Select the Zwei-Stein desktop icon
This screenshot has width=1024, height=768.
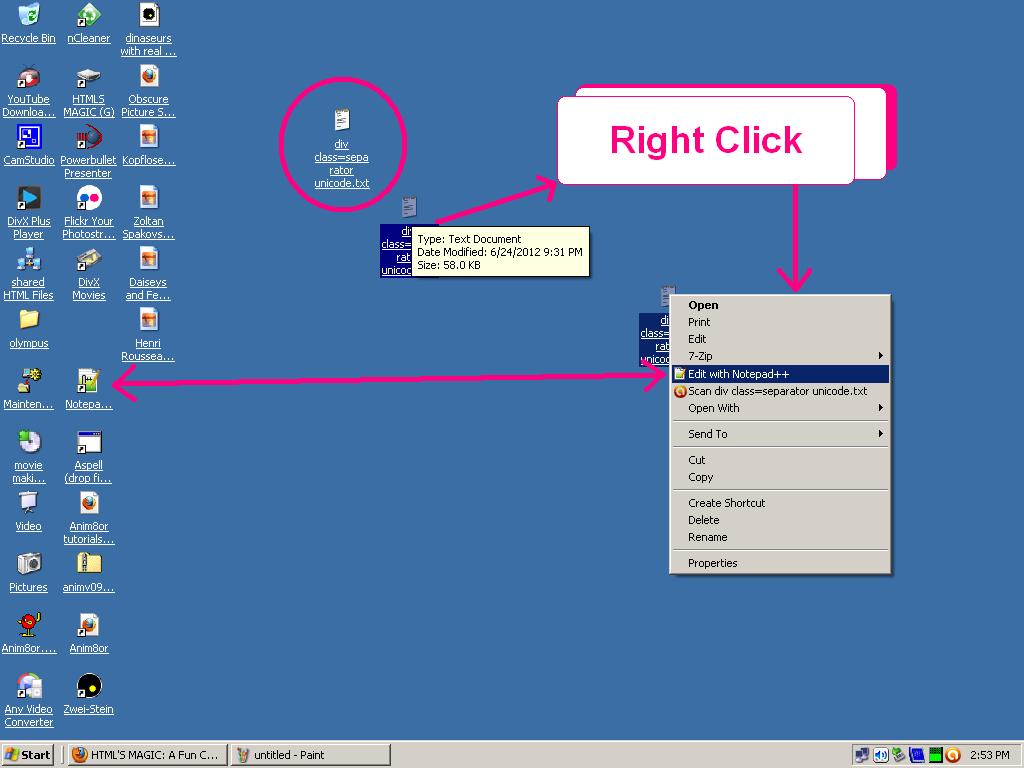[88, 688]
